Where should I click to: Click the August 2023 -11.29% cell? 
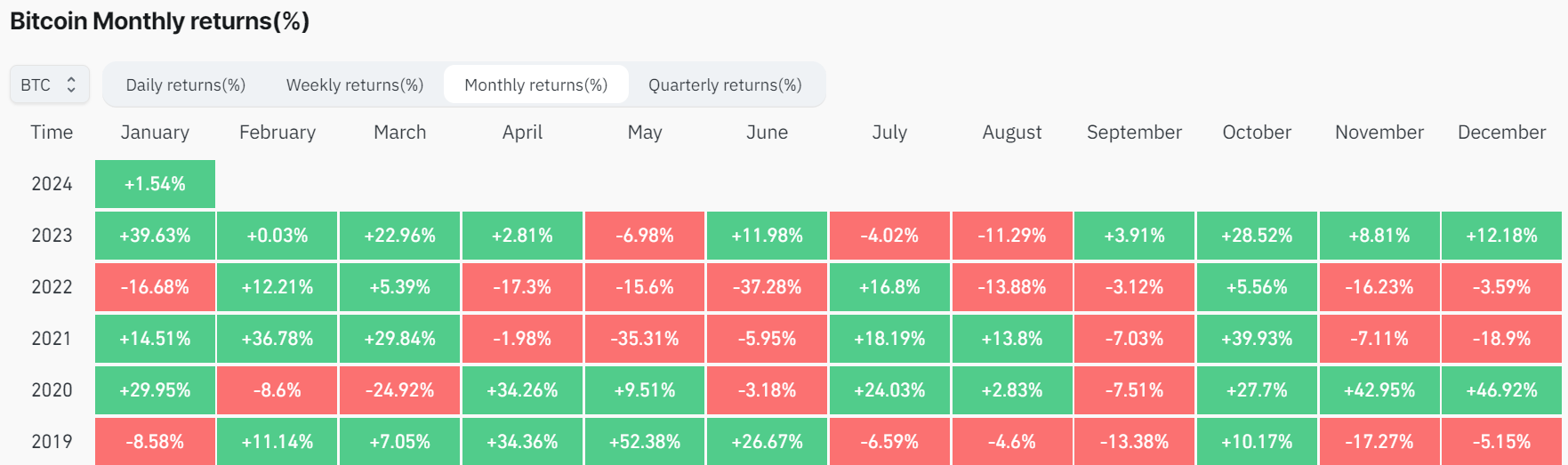pos(1012,236)
